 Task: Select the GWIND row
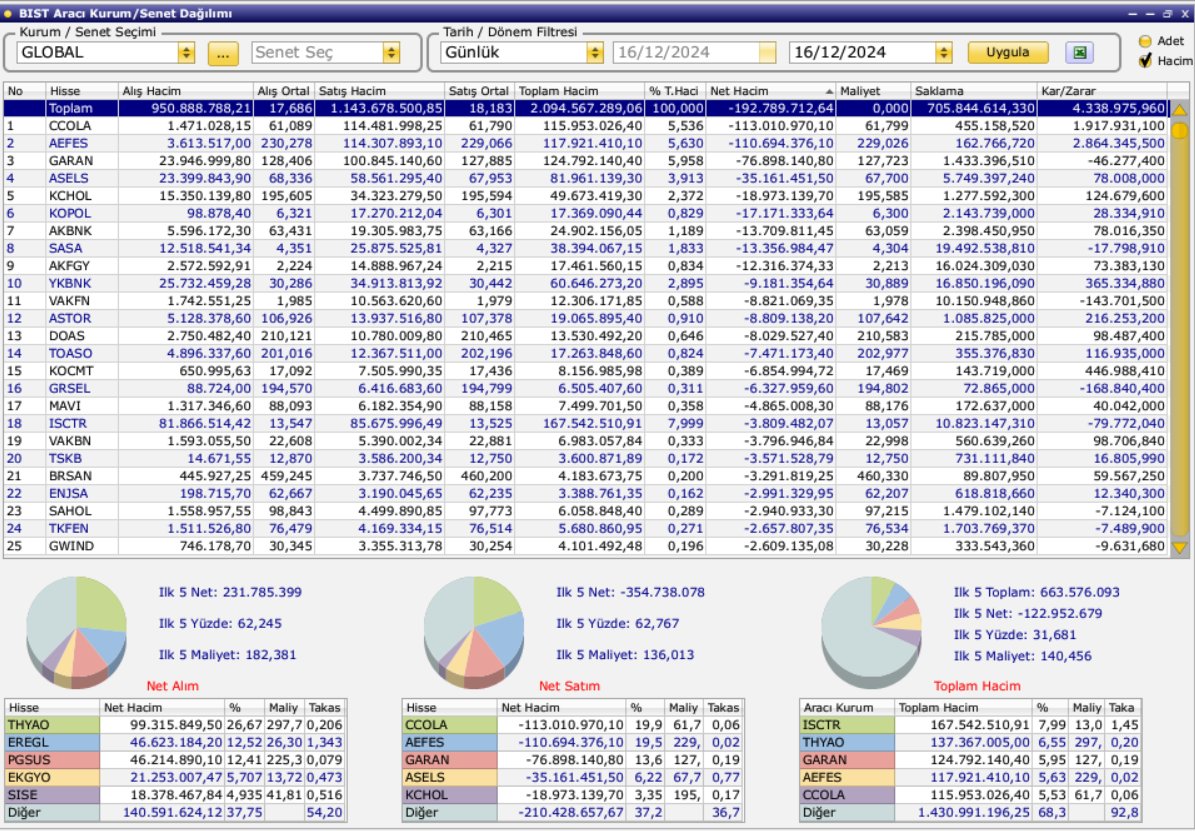coord(585,547)
